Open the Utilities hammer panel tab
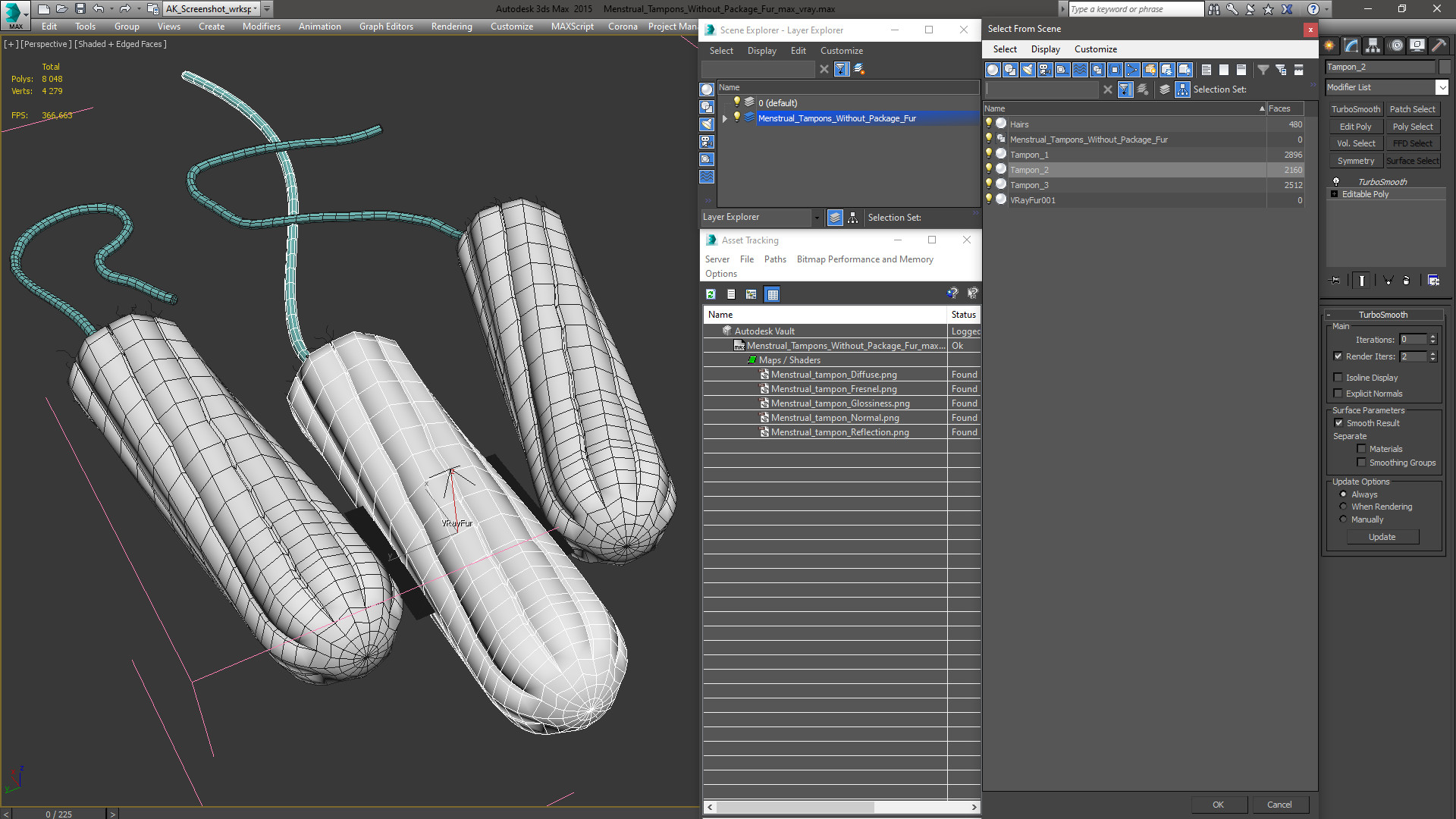 coord(1439,46)
